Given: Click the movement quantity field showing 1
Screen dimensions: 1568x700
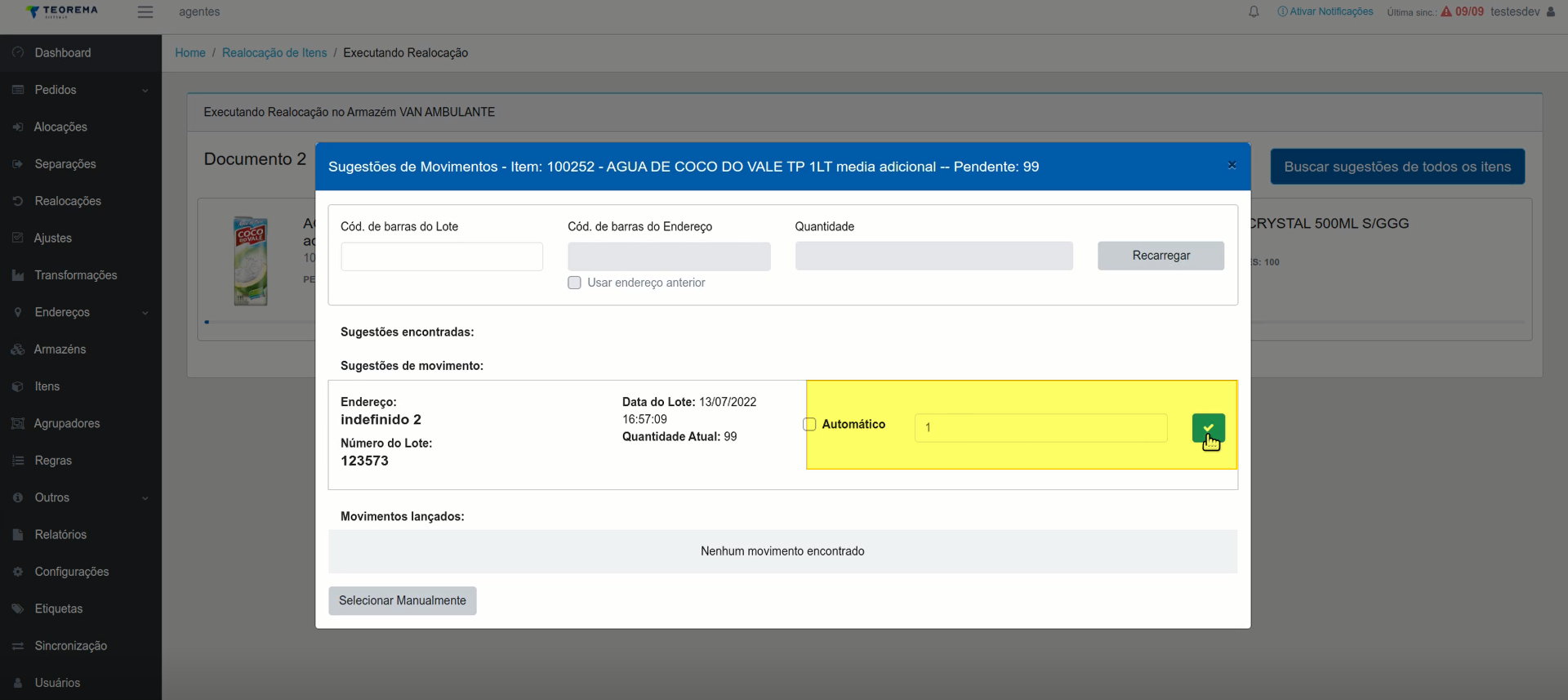Looking at the screenshot, I should [x=1040, y=427].
